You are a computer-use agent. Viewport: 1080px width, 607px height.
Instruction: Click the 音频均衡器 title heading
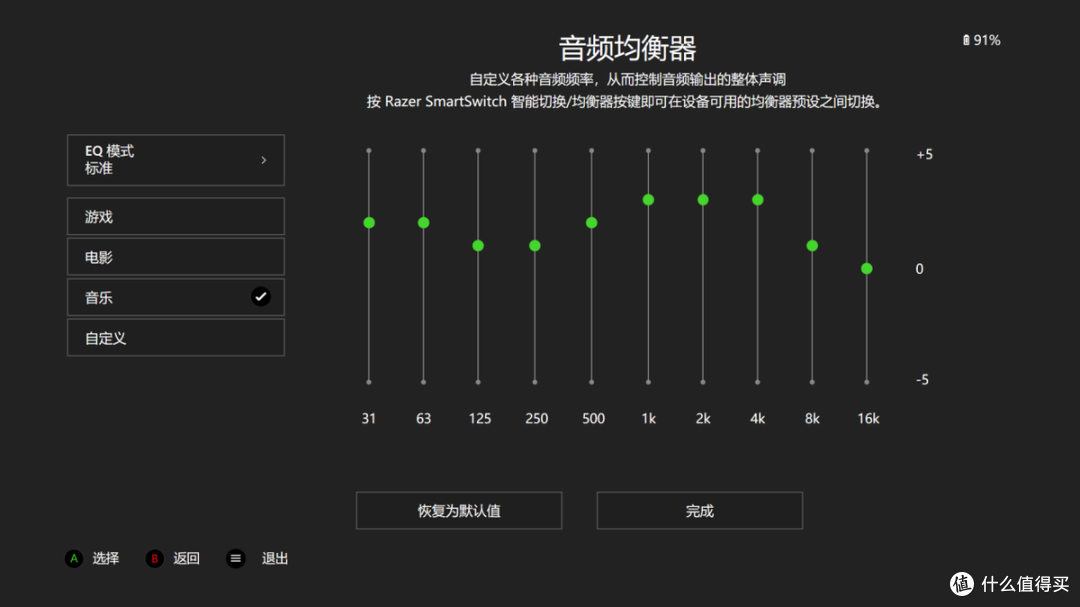[x=626, y=48]
